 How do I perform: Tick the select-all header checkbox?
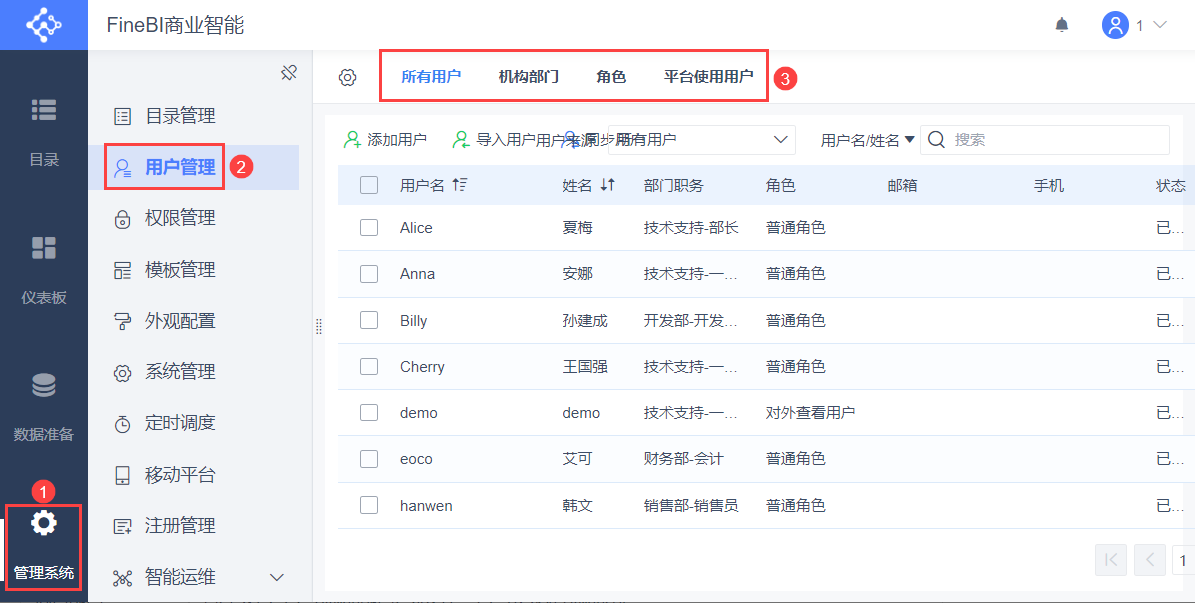click(x=369, y=185)
